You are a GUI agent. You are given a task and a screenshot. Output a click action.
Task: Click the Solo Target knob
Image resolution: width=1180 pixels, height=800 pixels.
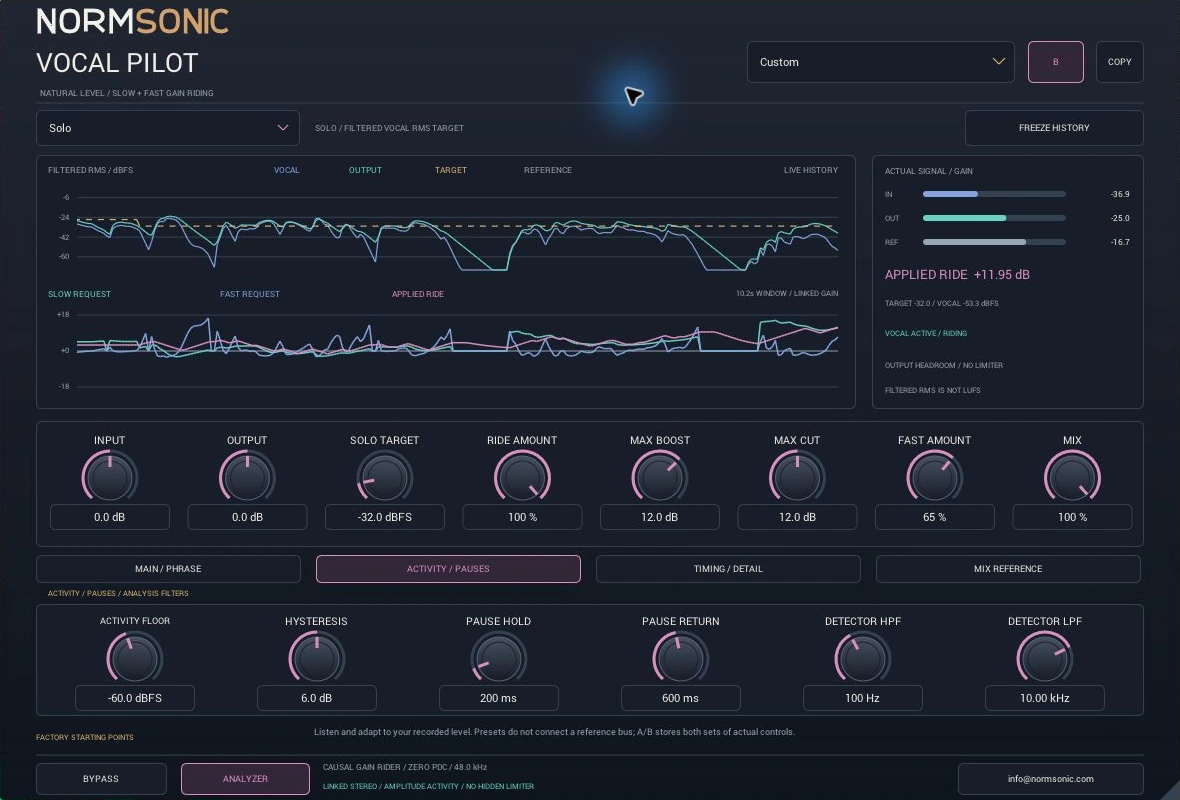coord(385,477)
